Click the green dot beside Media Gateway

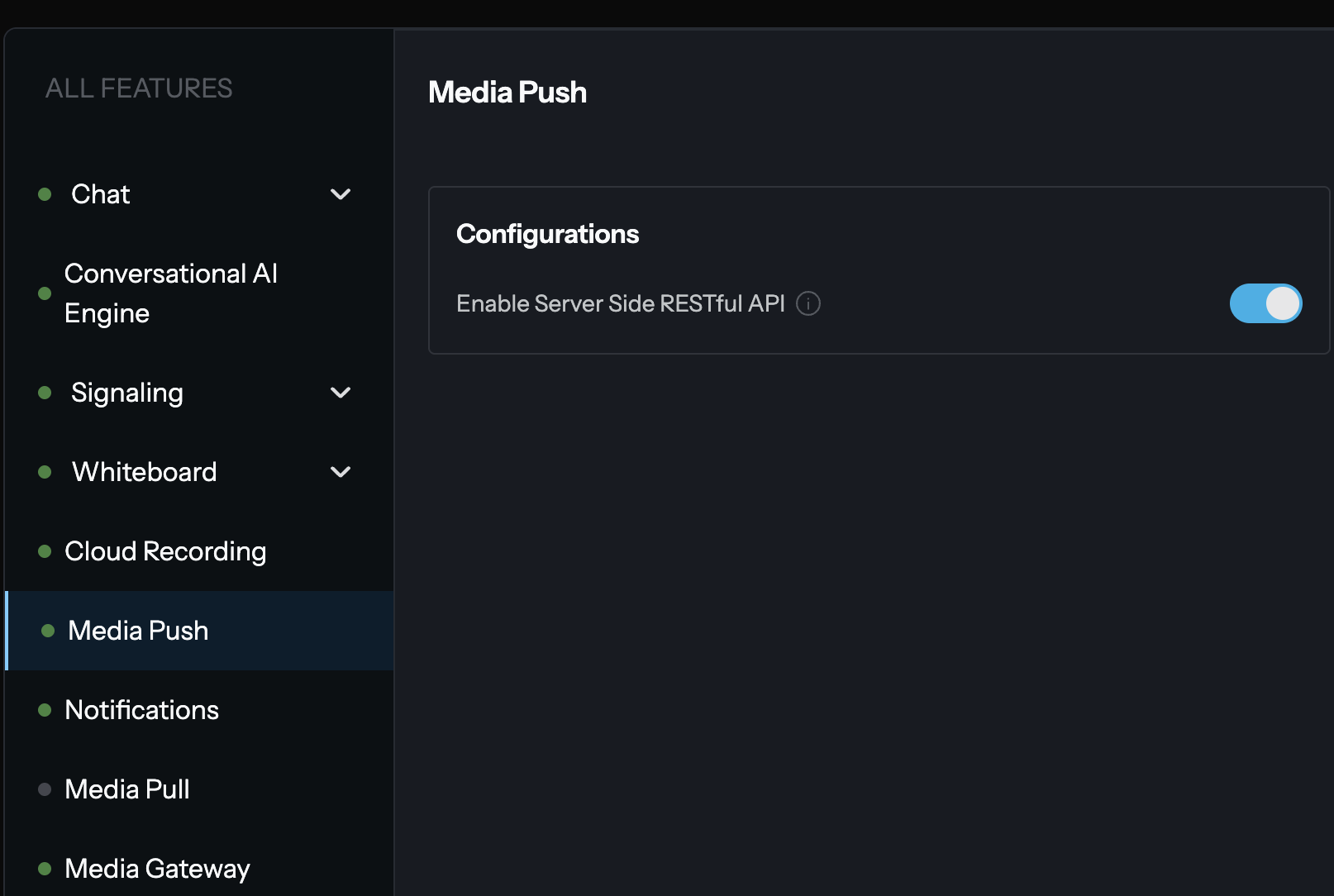coord(45,869)
